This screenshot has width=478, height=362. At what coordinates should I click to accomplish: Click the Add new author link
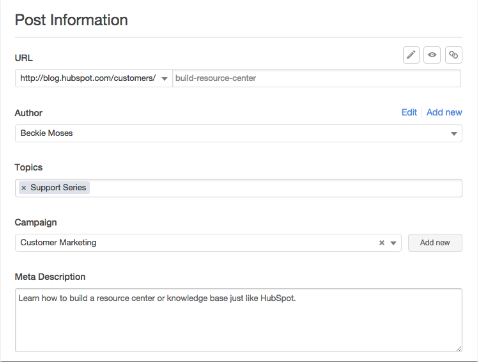tap(444, 112)
